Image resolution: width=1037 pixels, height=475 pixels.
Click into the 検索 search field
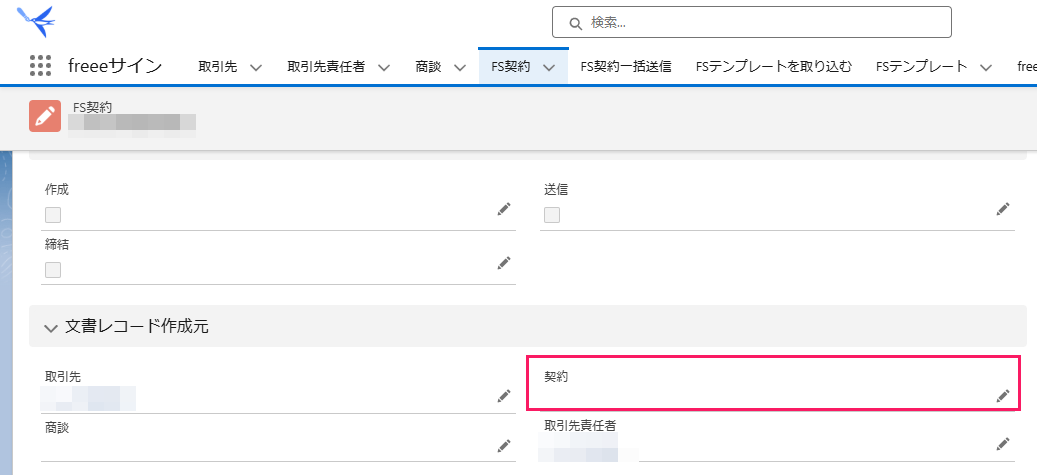[x=752, y=22]
